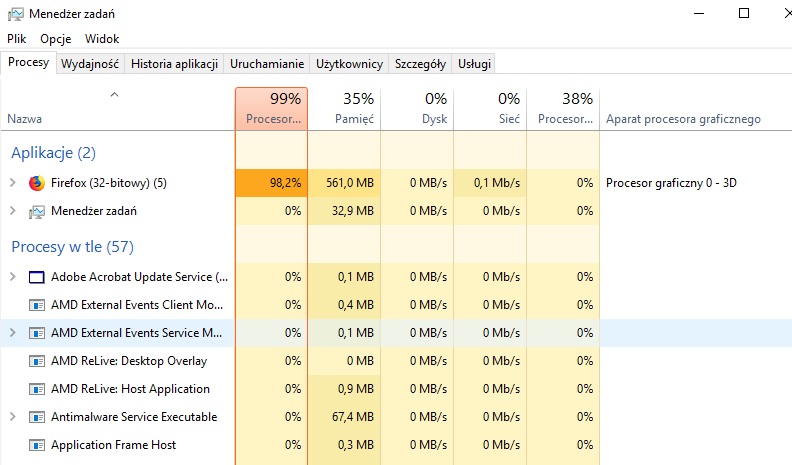
Task: Select AMD External Events Client Mo... row
Action: [396, 305]
